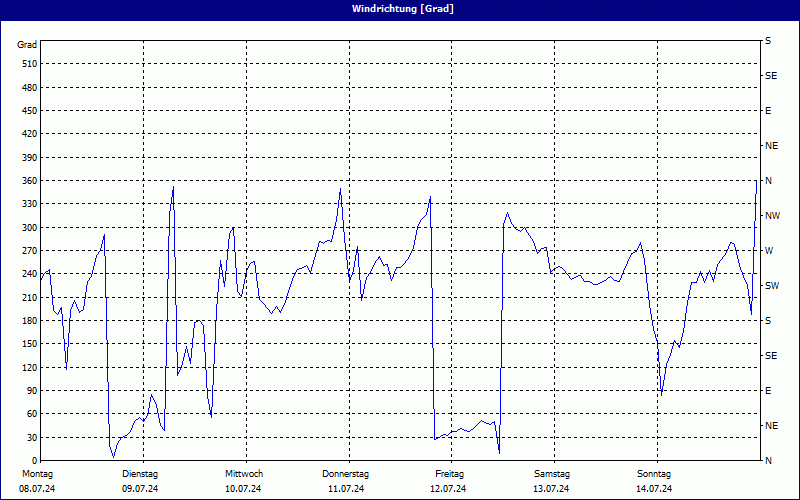Viewport: 800px width, 500px height.
Task: Click the 360 y-axis value
Action: 30,181
